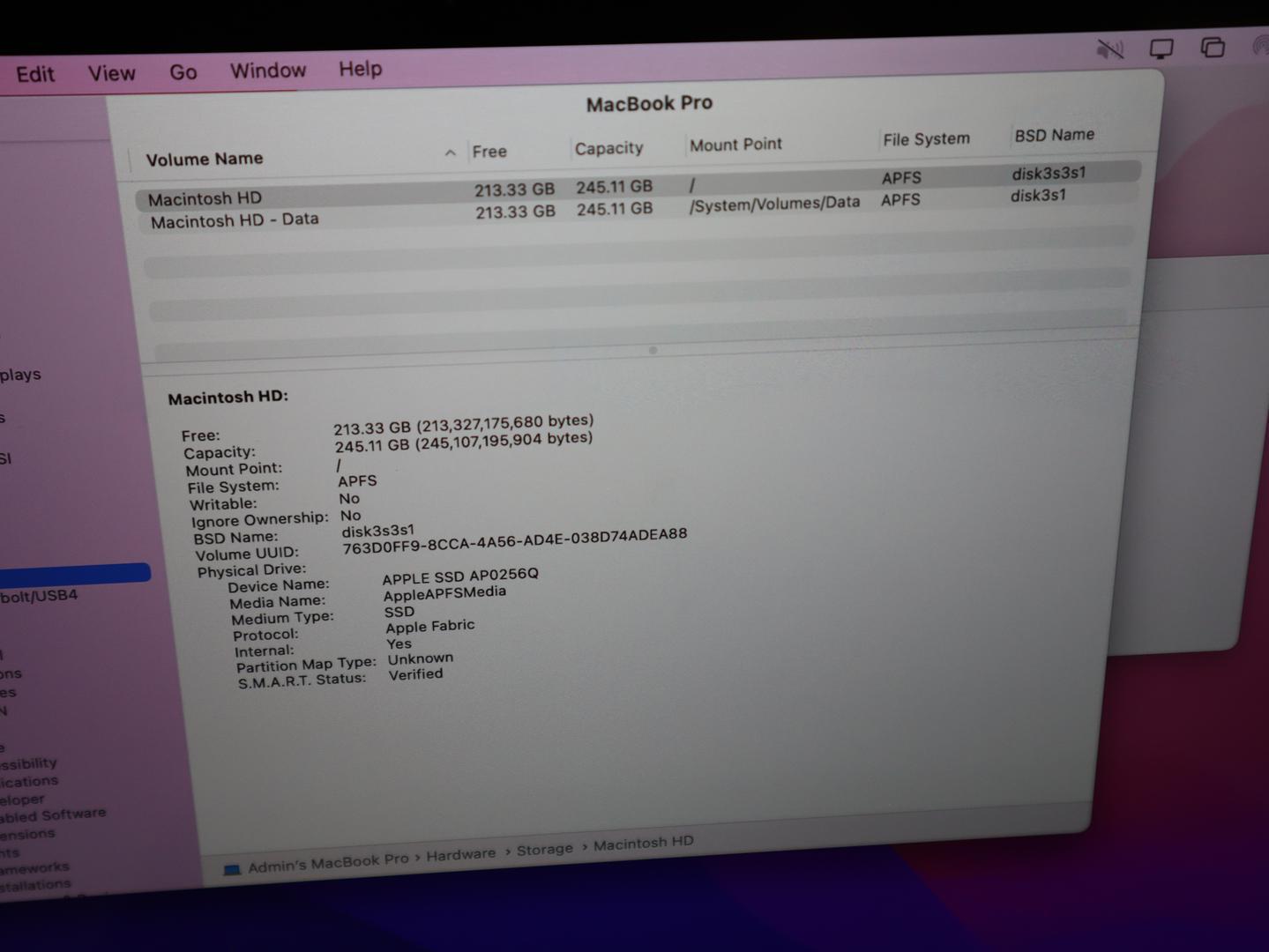Screen dimensions: 1269x952
Task: Select Disabled Software in the sidebar
Action: [x=53, y=815]
